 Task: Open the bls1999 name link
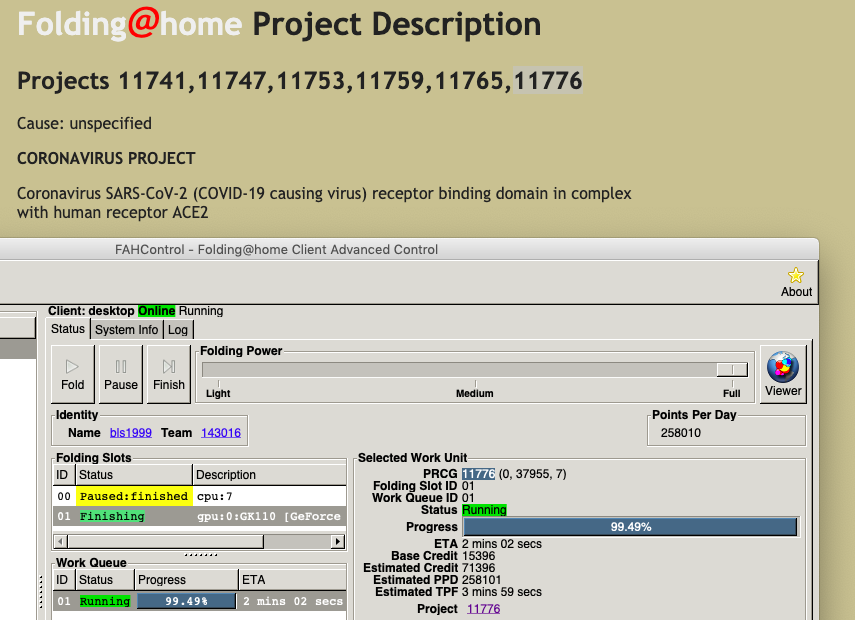pyautogui.click(x=131, y=432)
